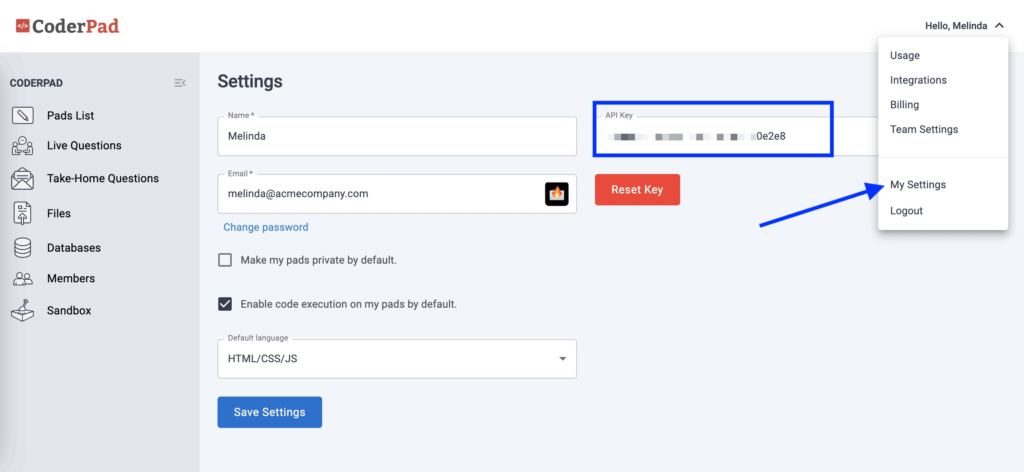Go to Live Questions
This screenshot has height=472, width=1024.
click(84, 146)
